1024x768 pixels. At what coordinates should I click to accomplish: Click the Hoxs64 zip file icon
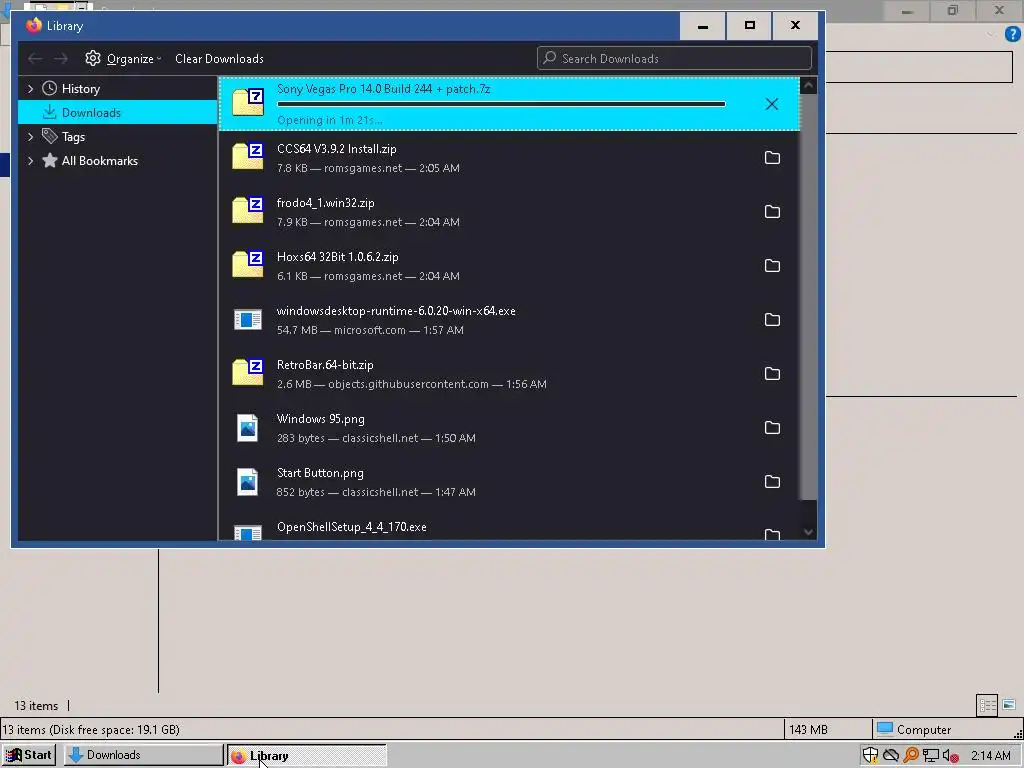248,264
